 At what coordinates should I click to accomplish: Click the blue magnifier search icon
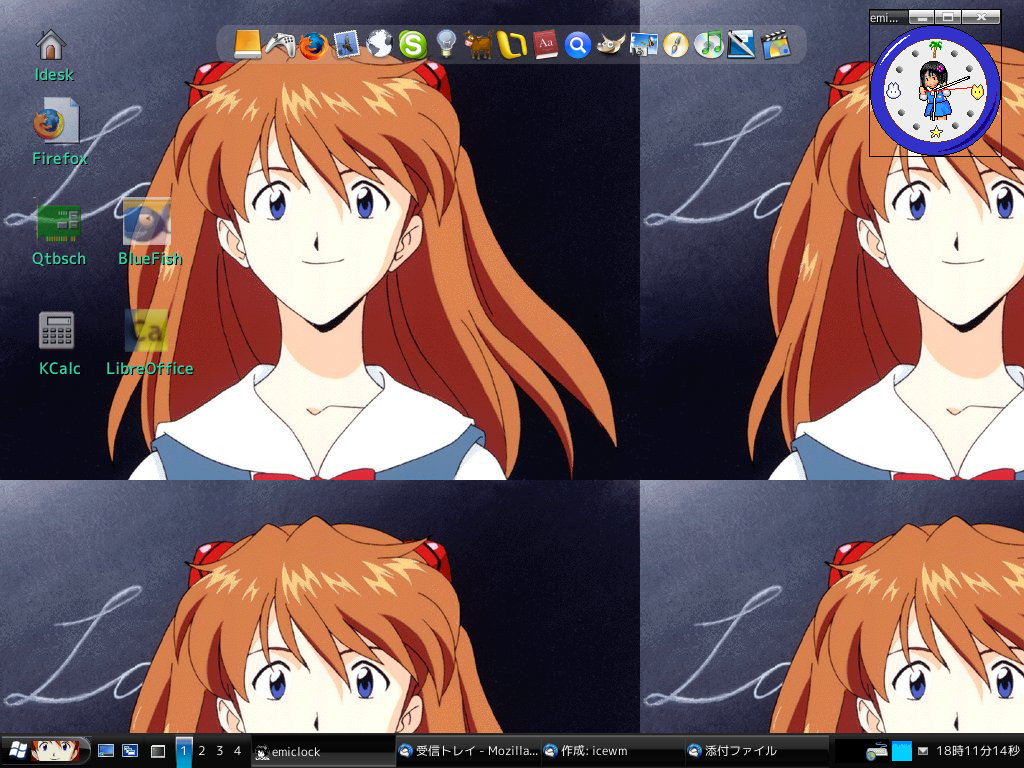point(577,45)
